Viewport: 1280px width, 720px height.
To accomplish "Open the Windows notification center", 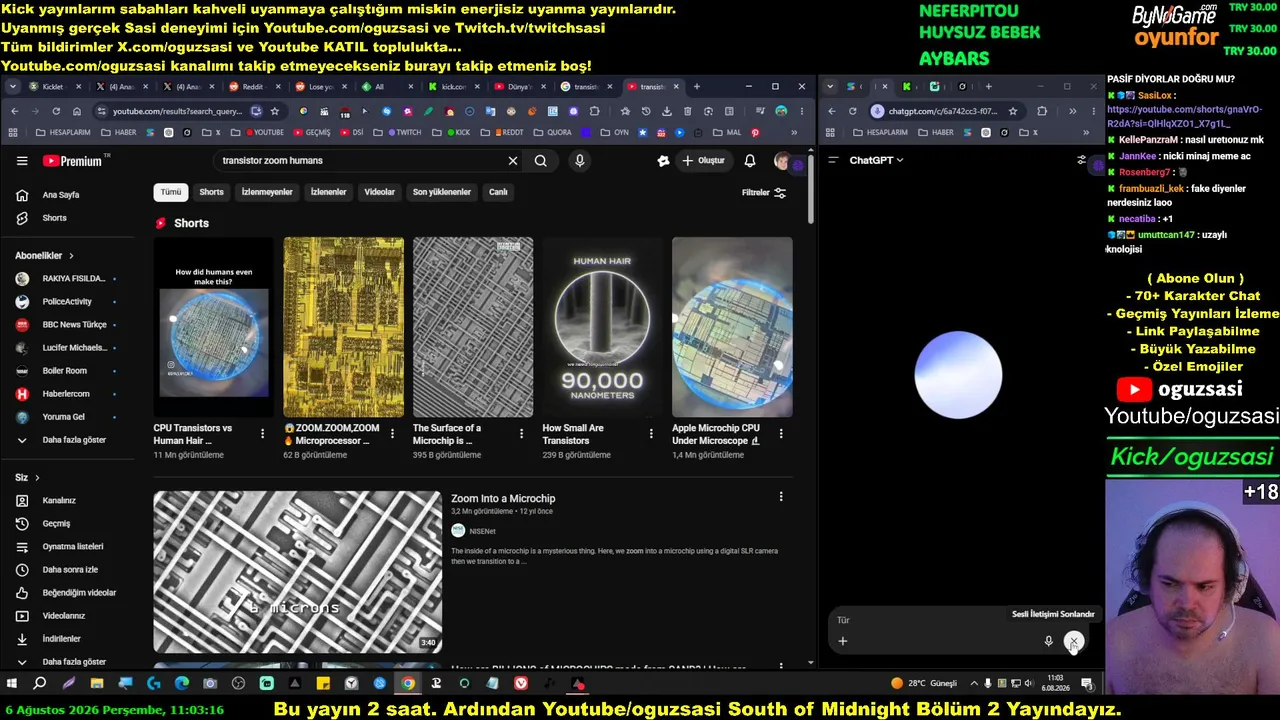I will coord(1087,684).
